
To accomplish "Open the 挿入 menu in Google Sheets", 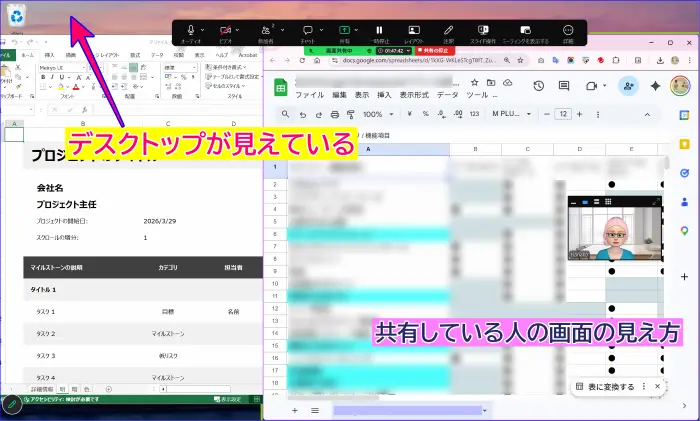I will (x=384, y=95).
